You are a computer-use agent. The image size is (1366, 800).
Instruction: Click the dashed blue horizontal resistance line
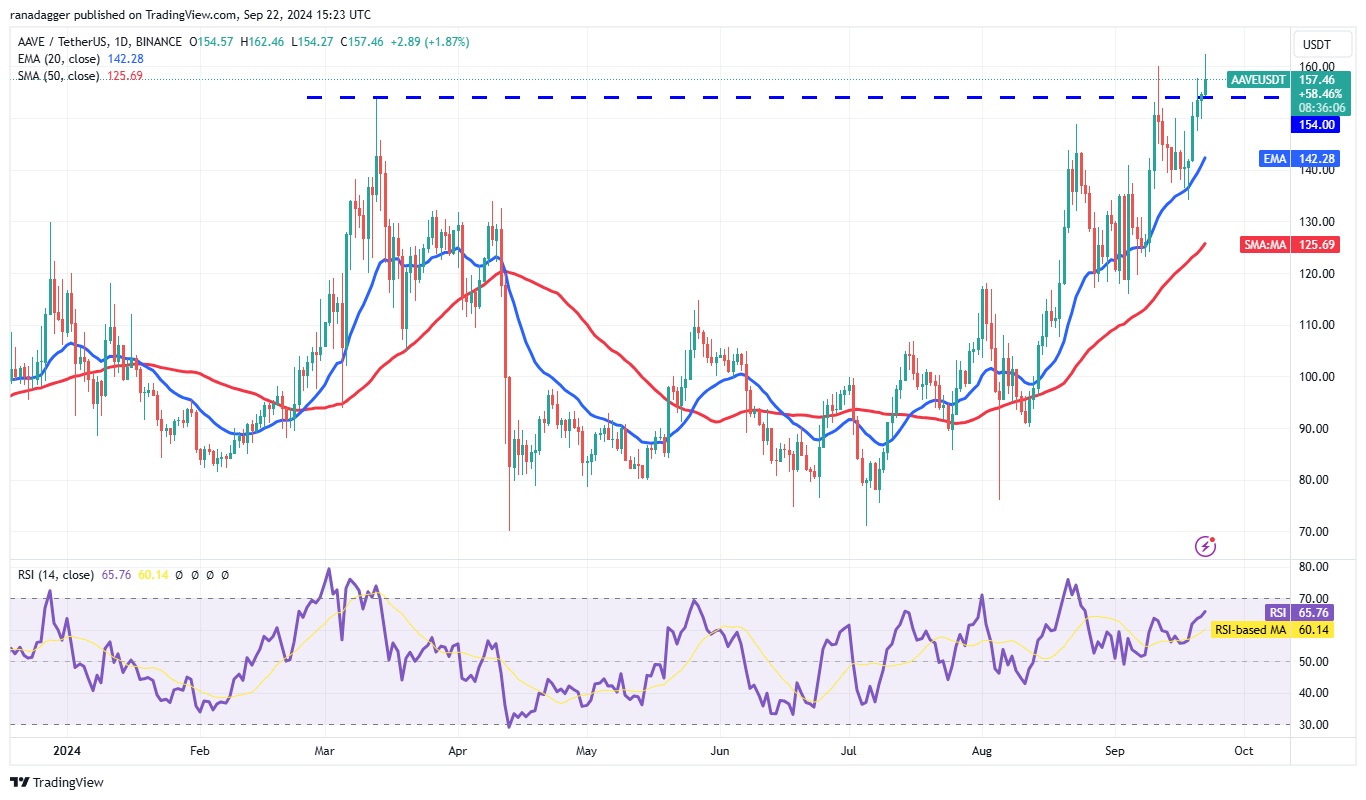(700, 97)
